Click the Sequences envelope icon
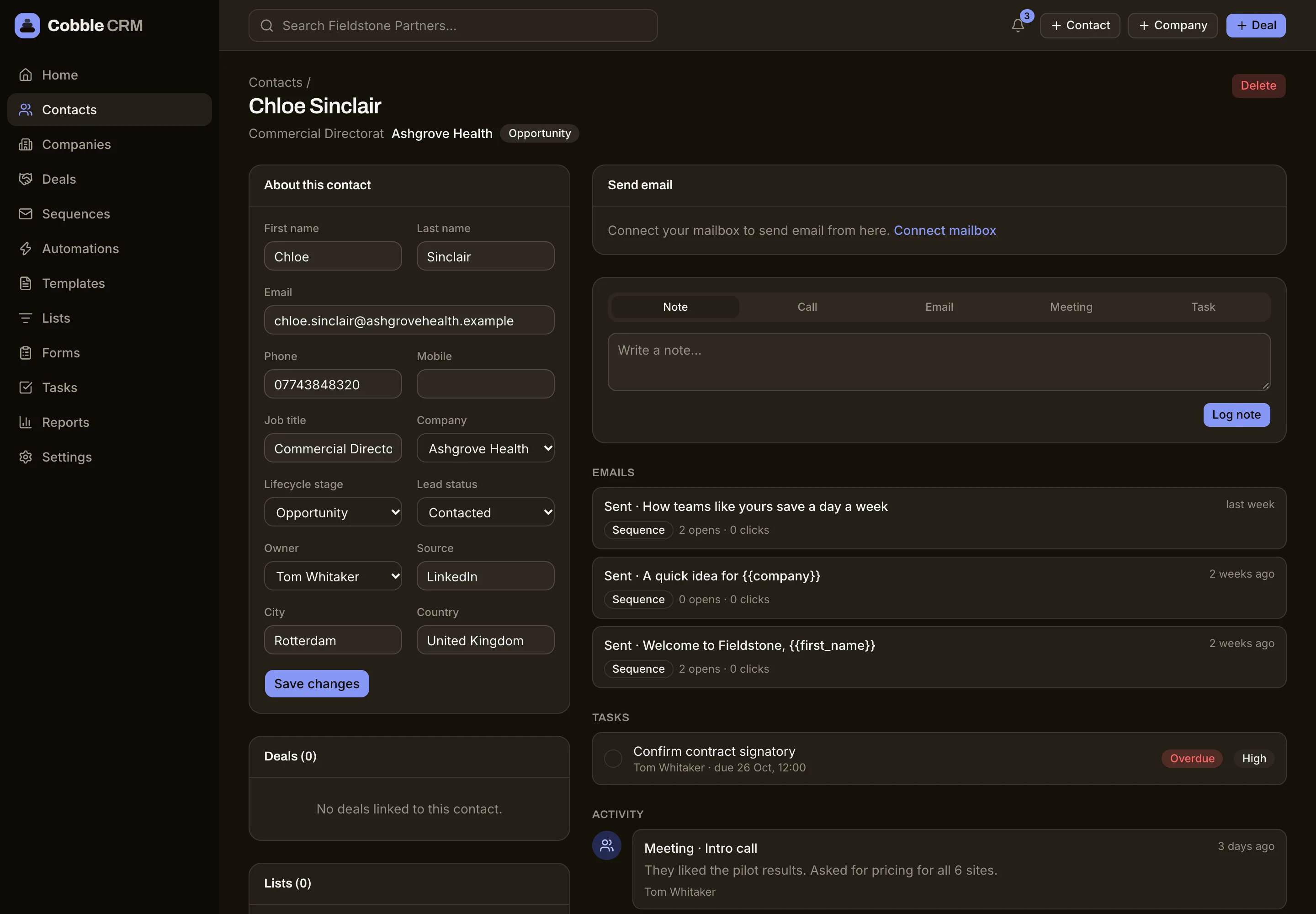Viewport: 1316px width, 914px height. pos(25,213)
